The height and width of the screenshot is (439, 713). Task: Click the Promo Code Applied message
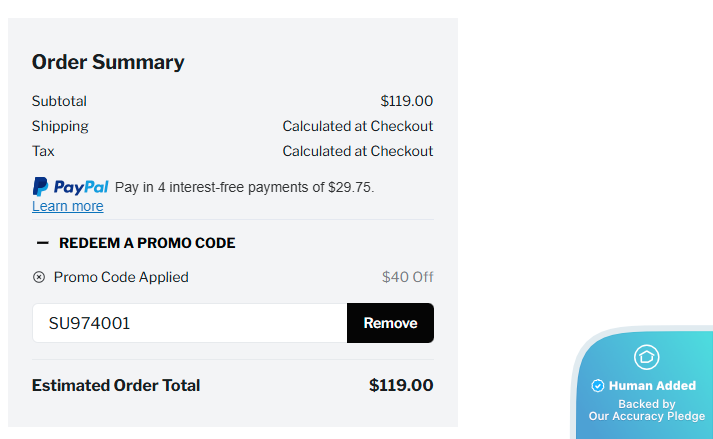pos(121,277)
